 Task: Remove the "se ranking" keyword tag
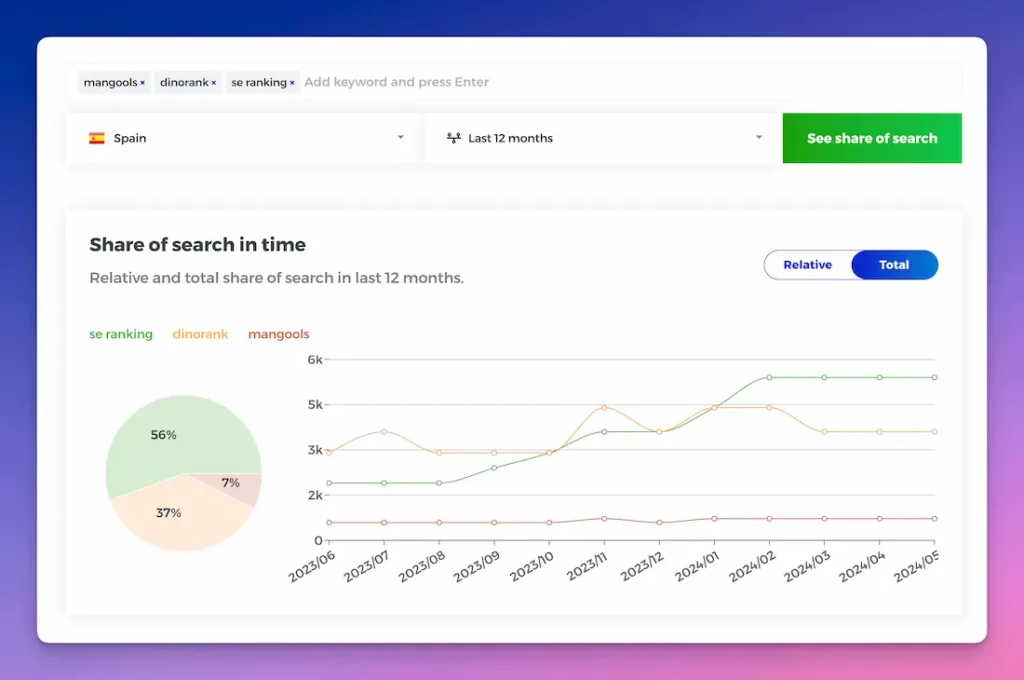292,82
